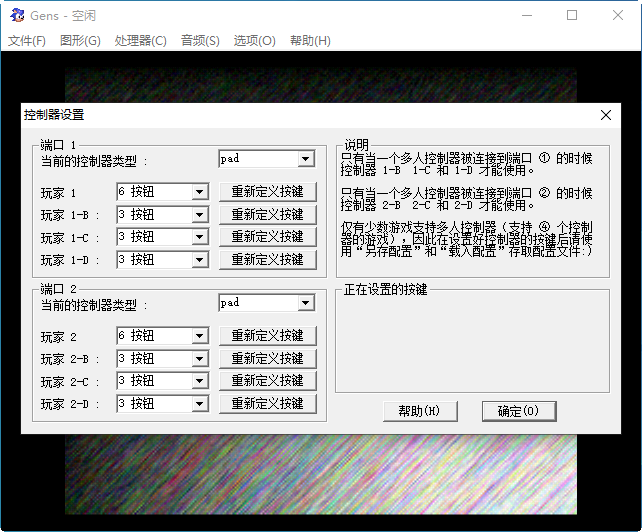Redefine keys for 玩家 1-C

(x=267, y=237)
